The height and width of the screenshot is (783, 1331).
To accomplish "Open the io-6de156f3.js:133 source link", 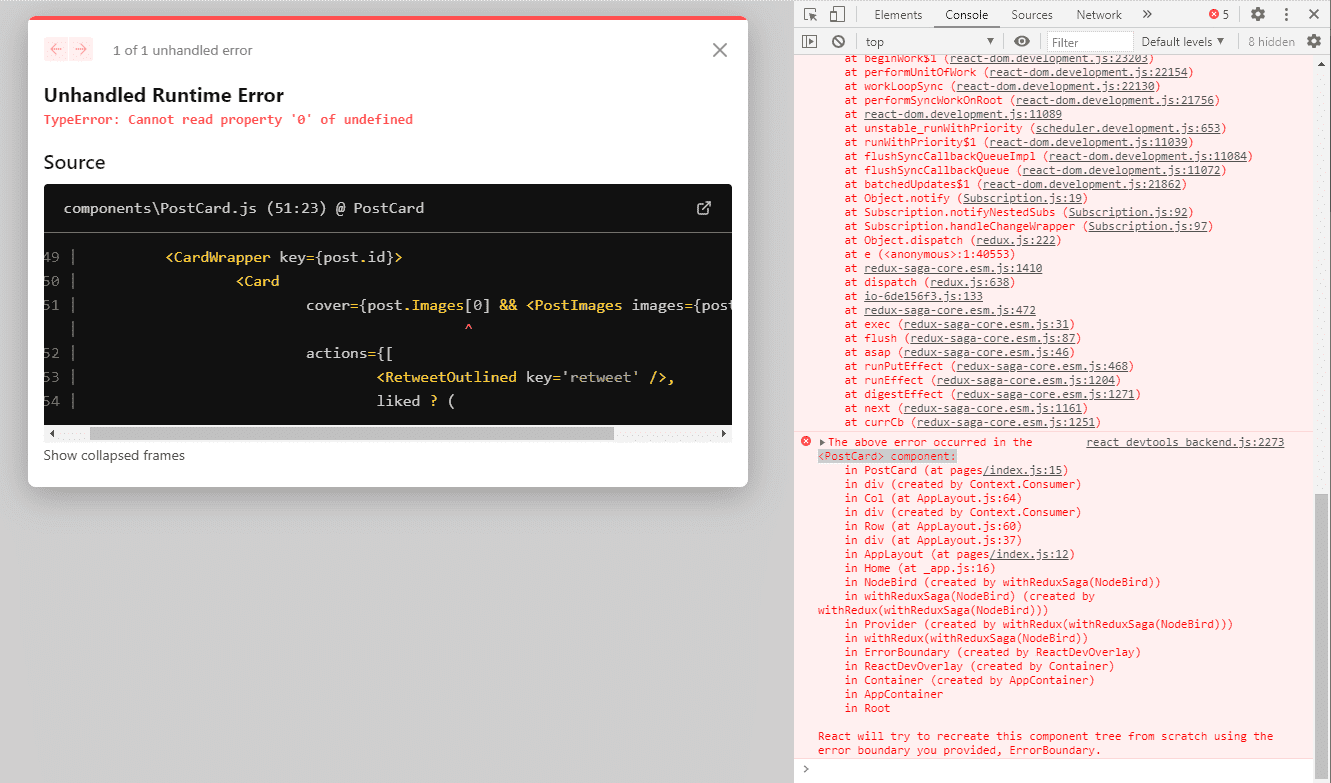I will point(923,296).
